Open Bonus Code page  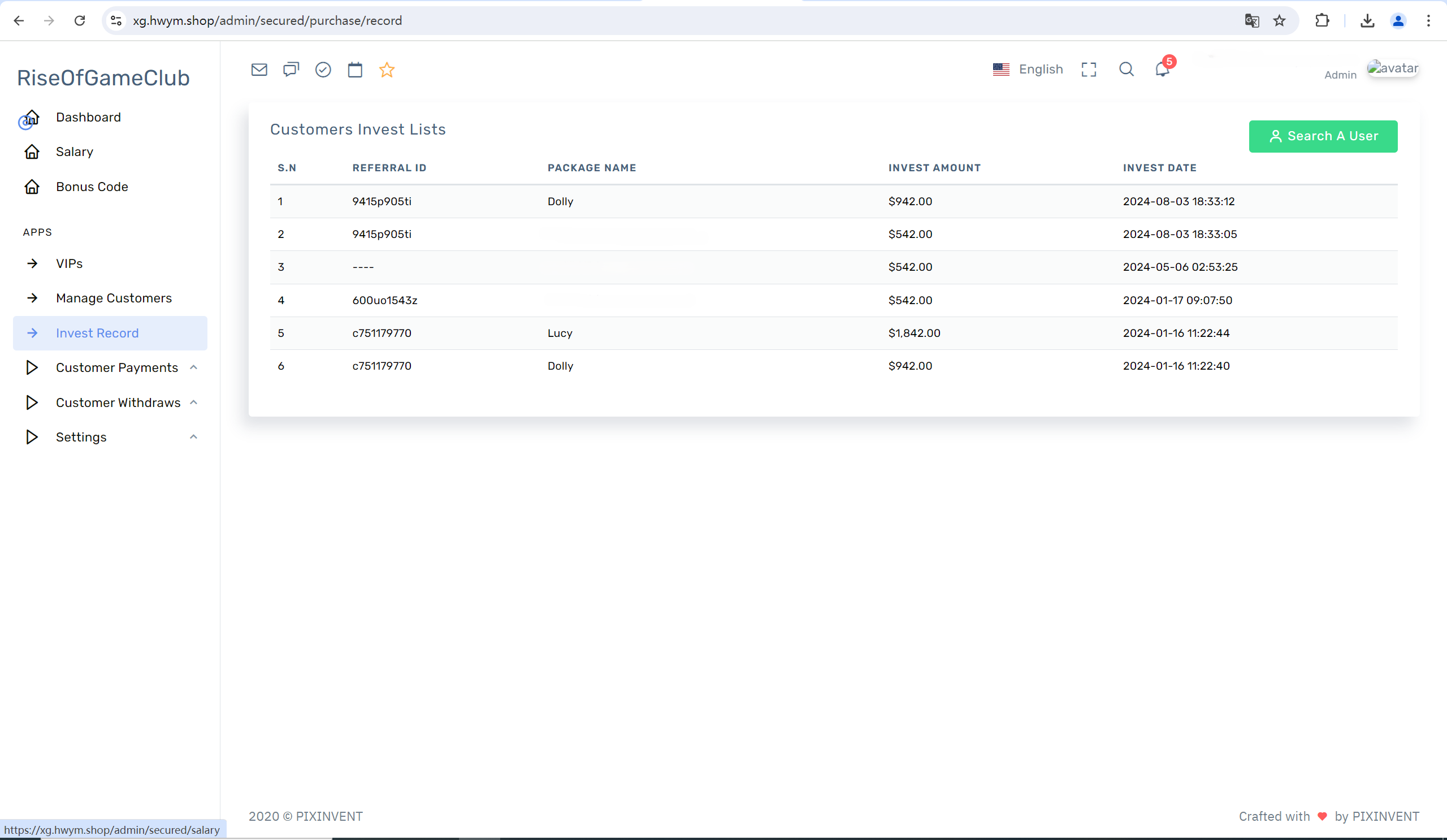click(92, 187)
